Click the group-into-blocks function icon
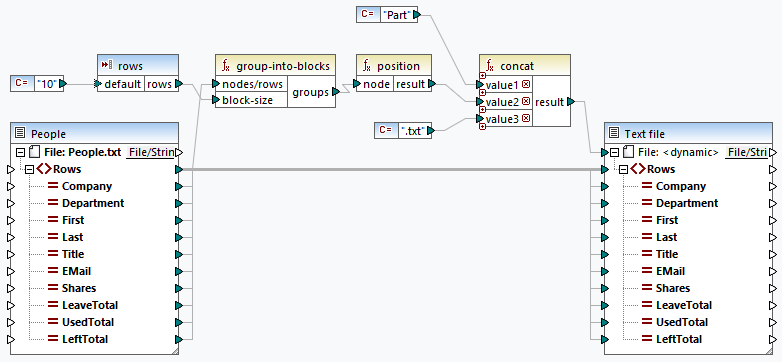Screen dimensions: 782x362 226,66
